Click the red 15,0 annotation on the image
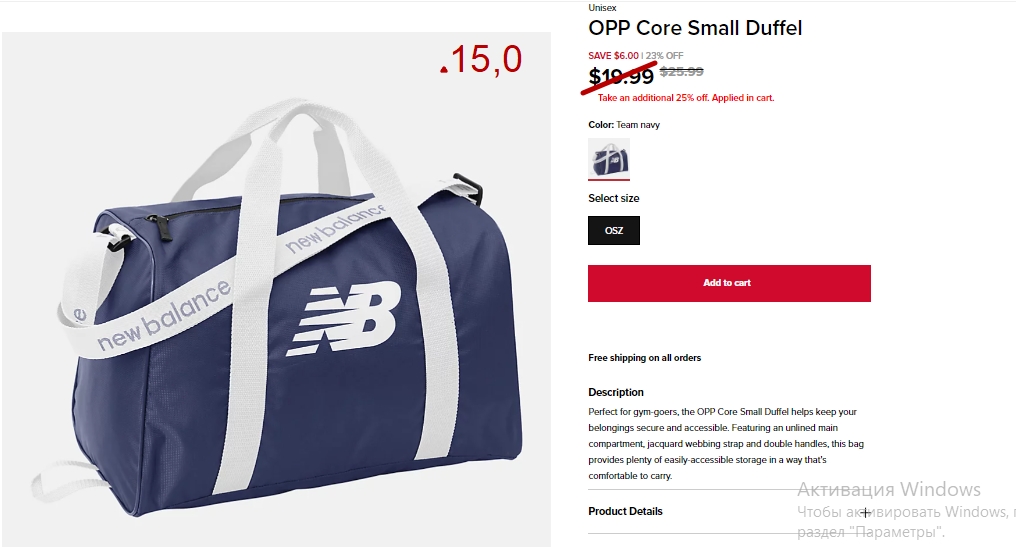 481,60
